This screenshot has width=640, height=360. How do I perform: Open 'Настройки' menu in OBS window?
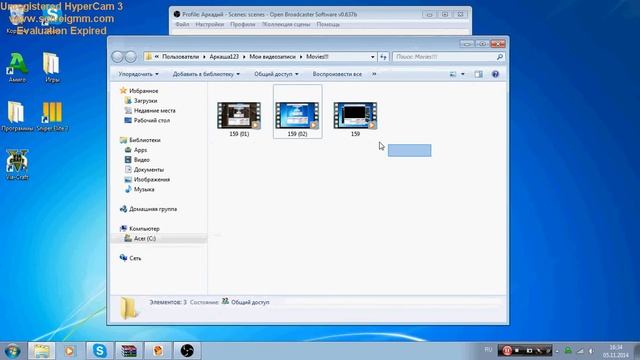point(209,24)
